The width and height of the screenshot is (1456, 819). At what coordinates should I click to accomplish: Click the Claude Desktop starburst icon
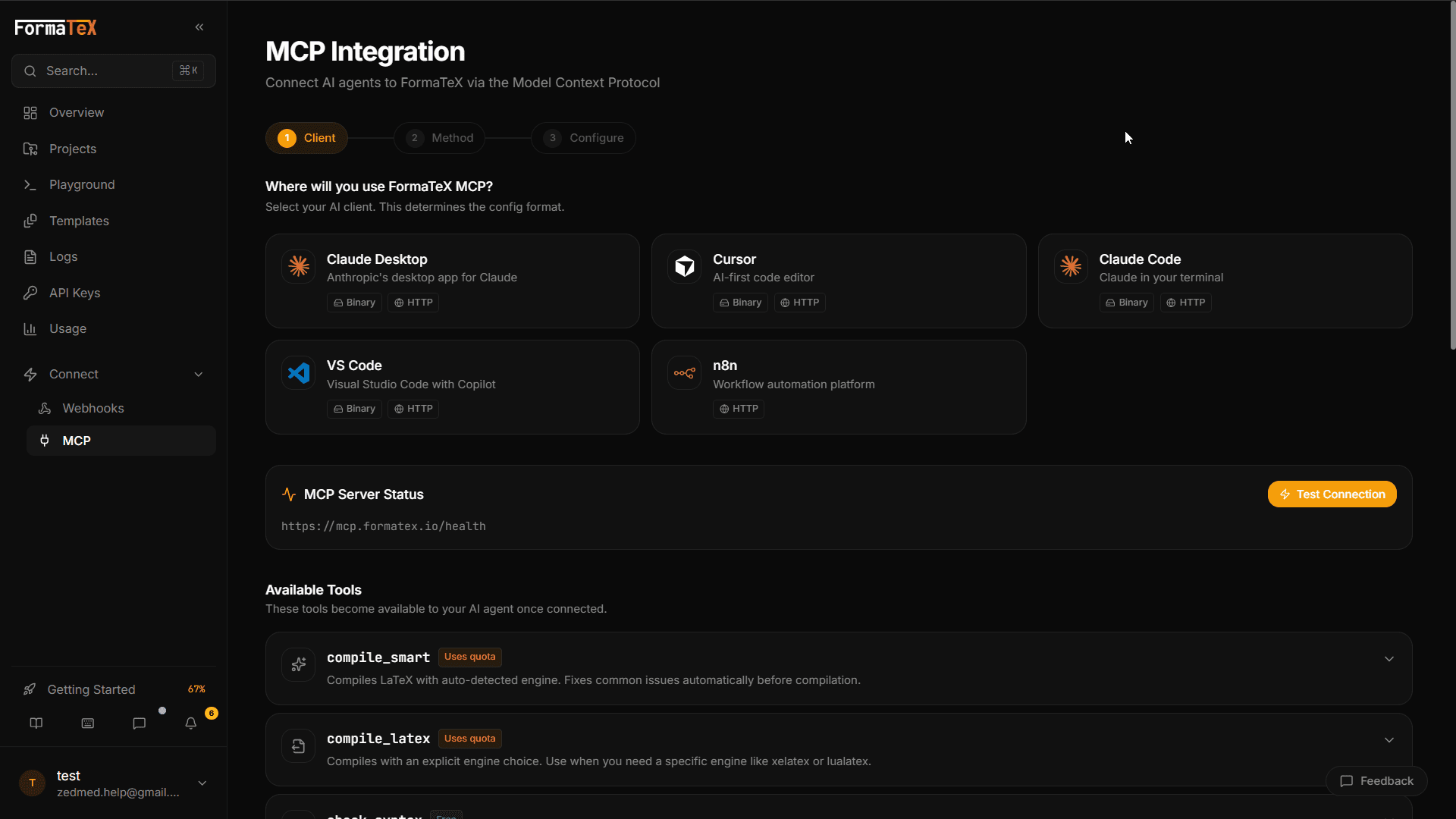pyautogui.click(x=299, y=266)
